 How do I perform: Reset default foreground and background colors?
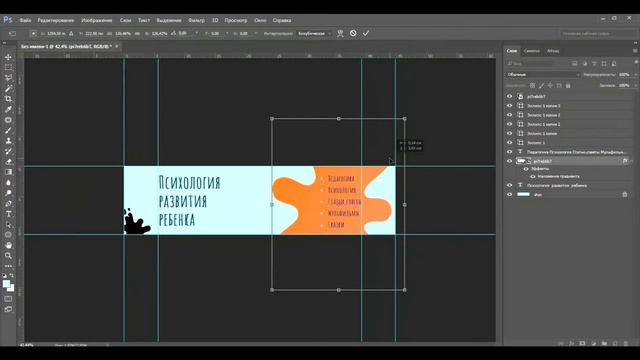(4, 276)
